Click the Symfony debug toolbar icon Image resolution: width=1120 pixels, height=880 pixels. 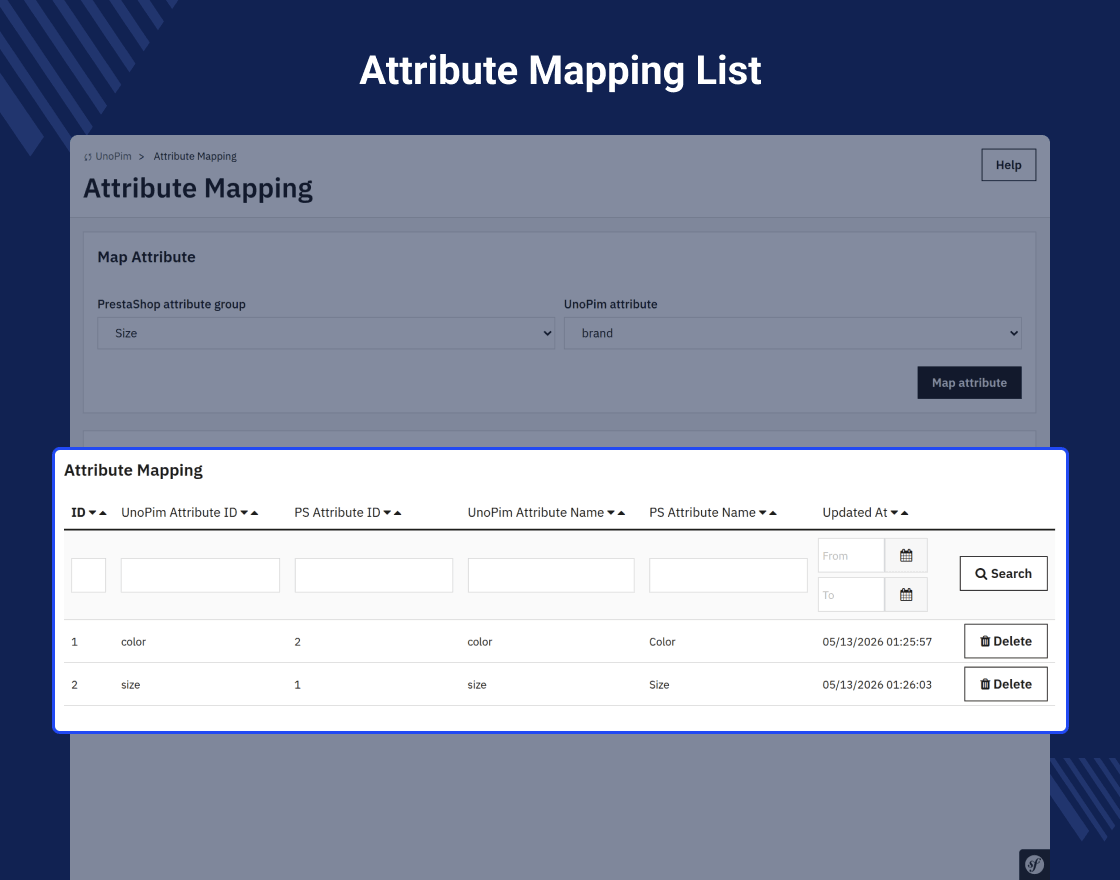(x=1034, y=864)
